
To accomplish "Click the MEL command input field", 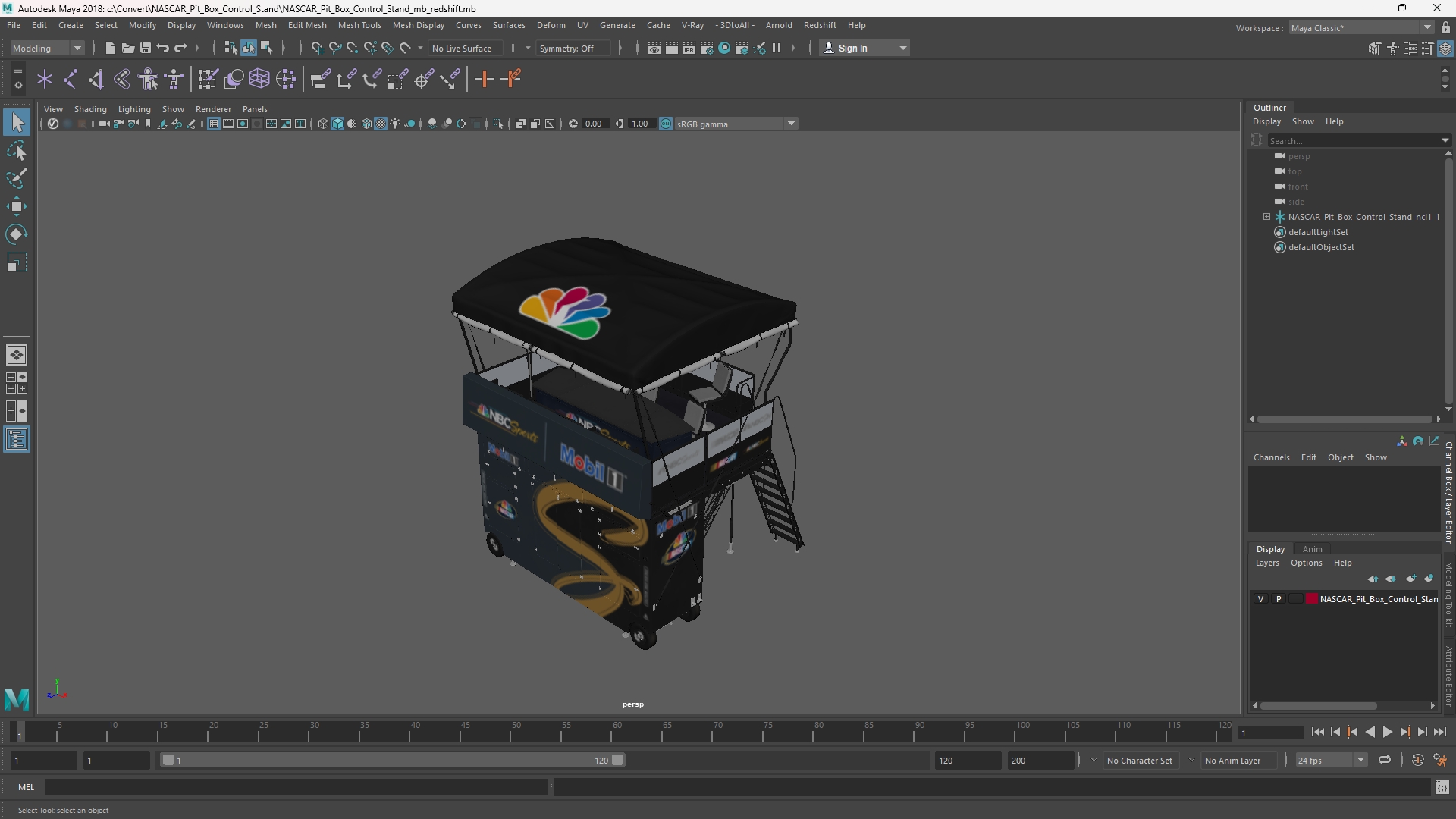I will (x=296, y=788).
